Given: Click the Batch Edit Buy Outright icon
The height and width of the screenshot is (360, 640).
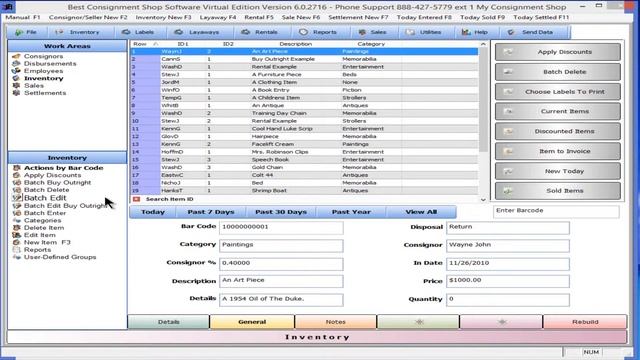Looking at the screenshot, I should (x=16, y=206).
